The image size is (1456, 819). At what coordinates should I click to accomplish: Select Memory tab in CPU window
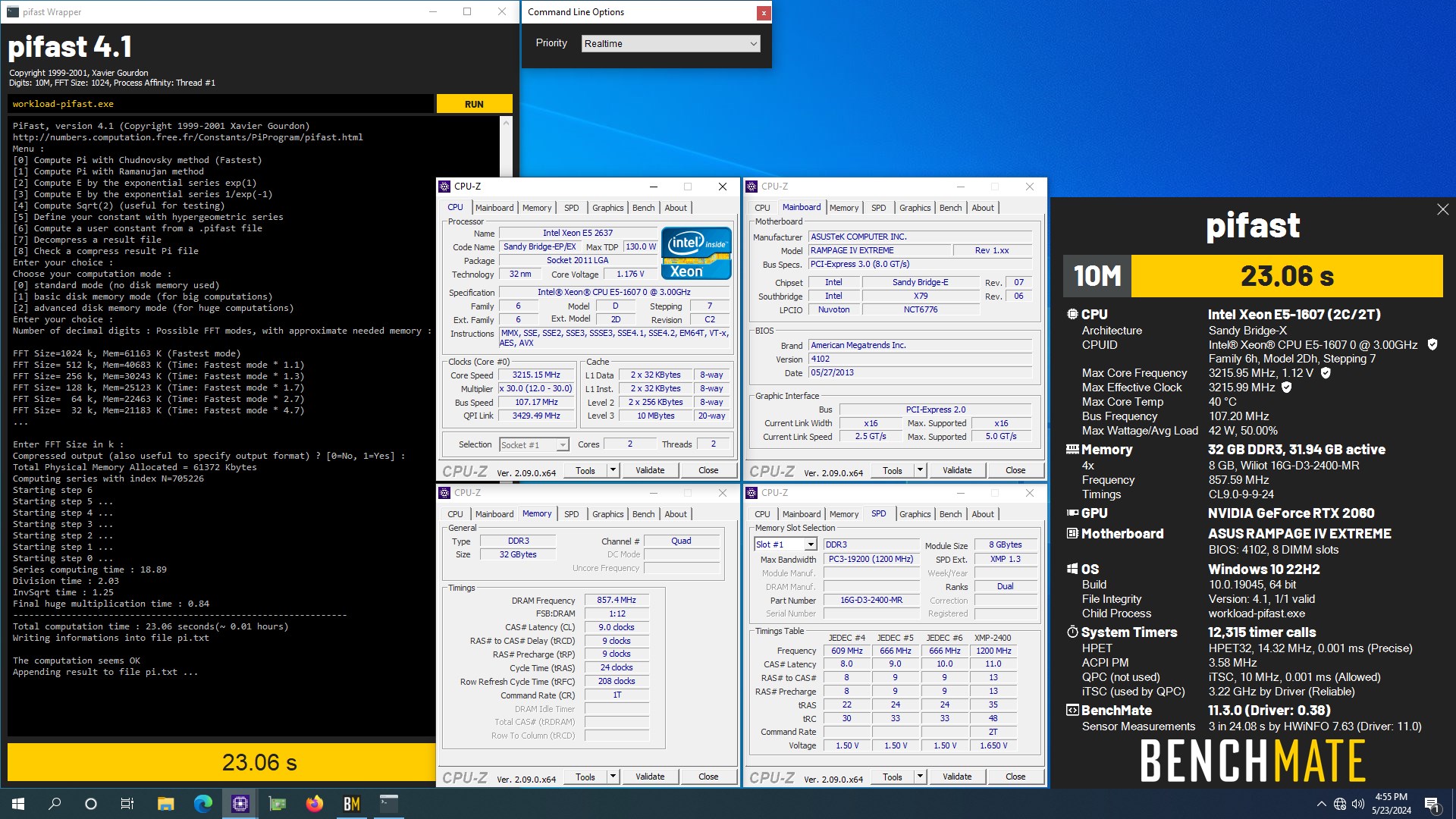coord(537,208)
